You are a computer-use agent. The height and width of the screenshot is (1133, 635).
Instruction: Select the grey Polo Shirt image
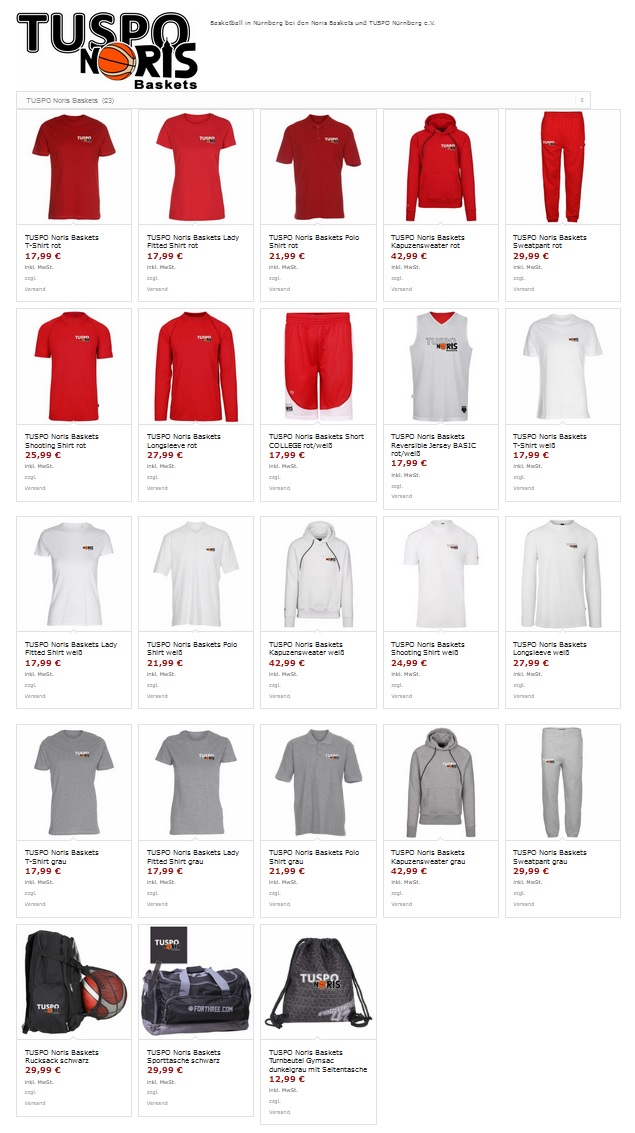click(x=319, y=783)
